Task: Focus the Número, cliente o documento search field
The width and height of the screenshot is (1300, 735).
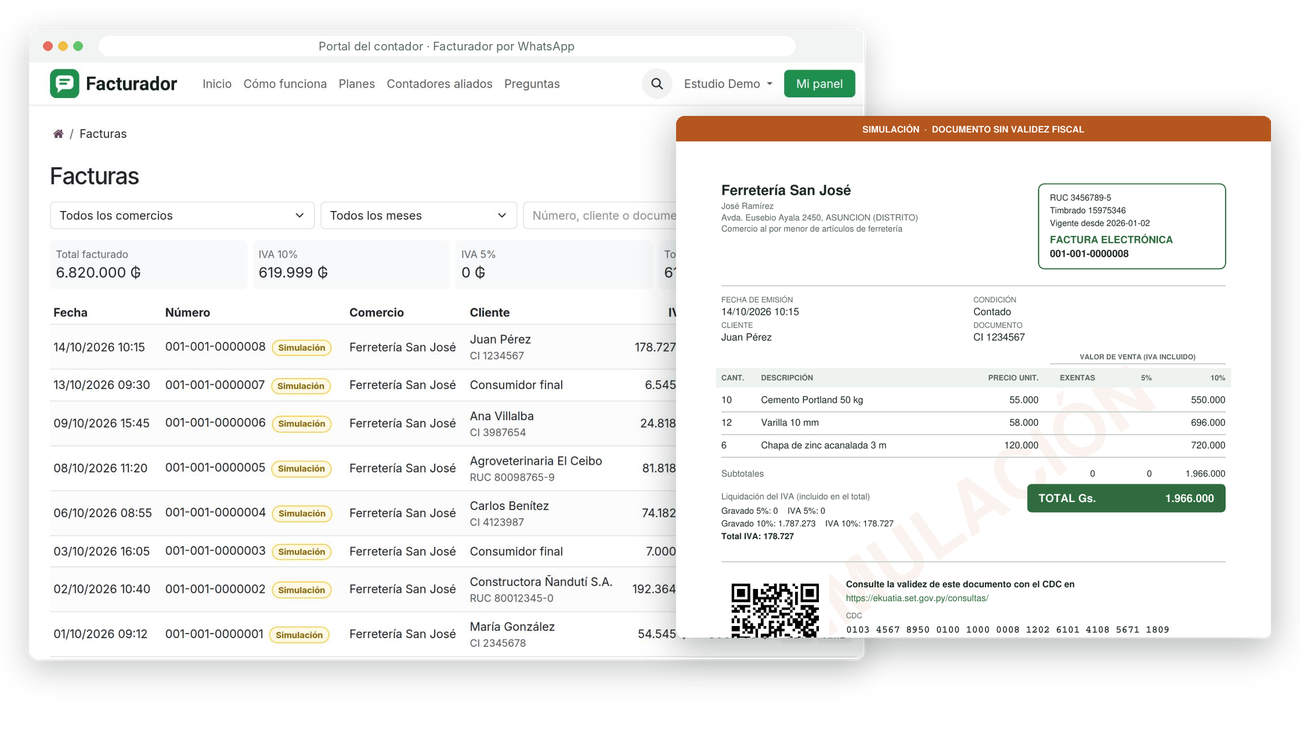Action: coord(600,215)
